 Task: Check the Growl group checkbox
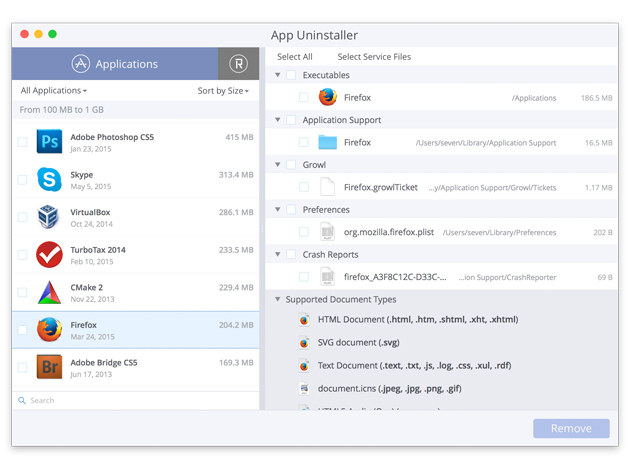coord(291,165)
